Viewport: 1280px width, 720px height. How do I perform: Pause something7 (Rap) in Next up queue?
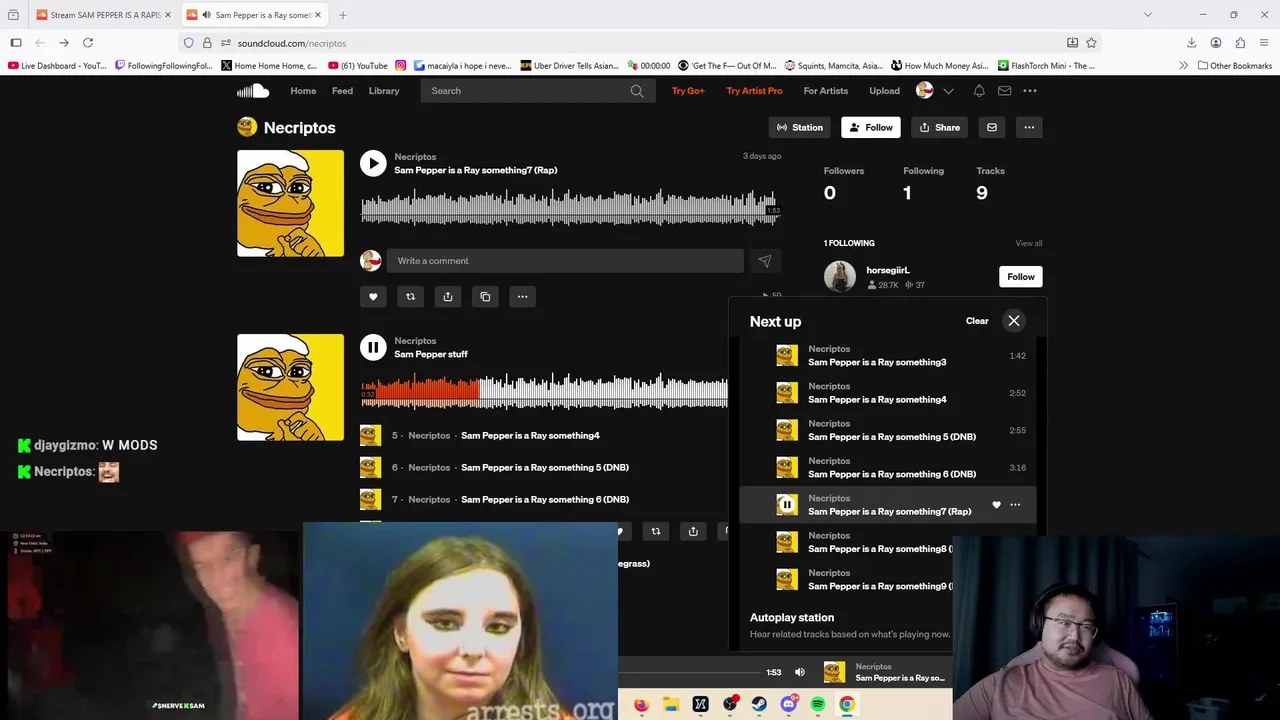click(x=787, y=505)
